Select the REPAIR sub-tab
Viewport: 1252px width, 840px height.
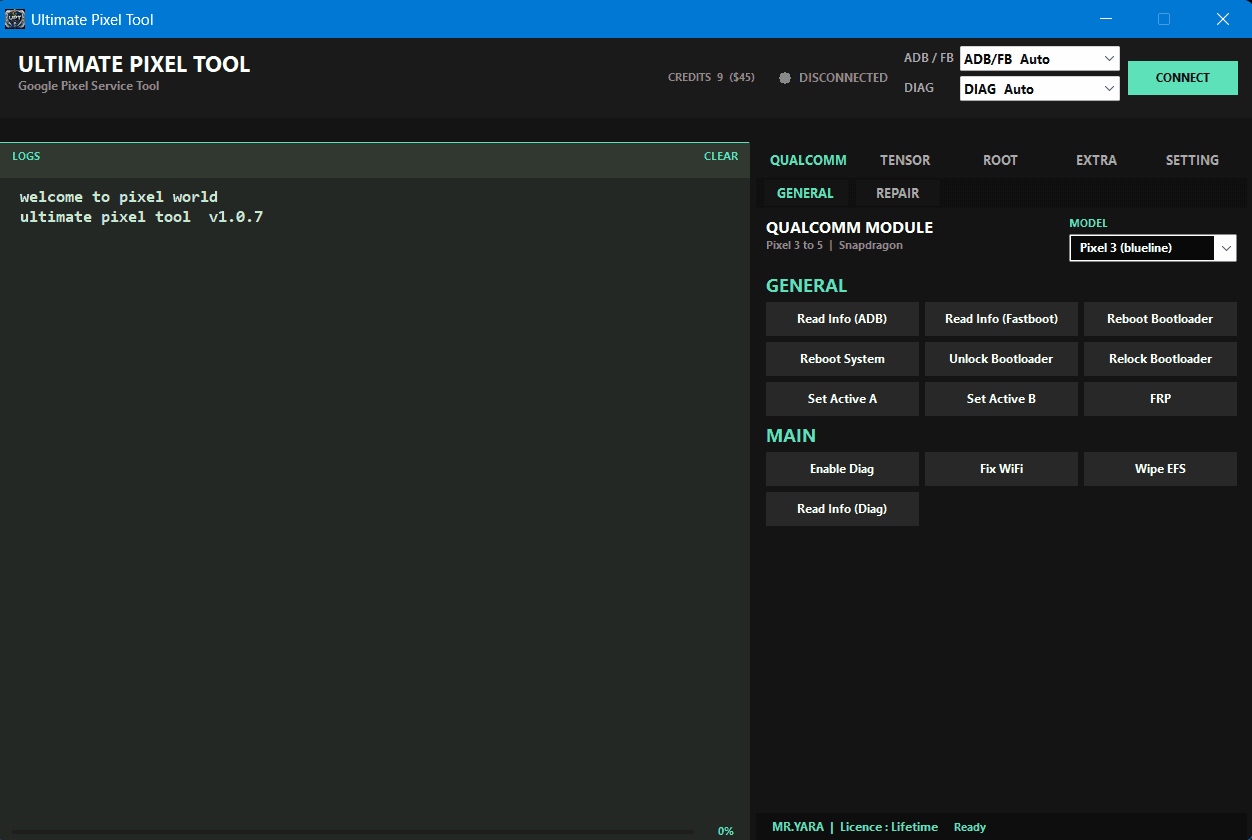[898, 193]
